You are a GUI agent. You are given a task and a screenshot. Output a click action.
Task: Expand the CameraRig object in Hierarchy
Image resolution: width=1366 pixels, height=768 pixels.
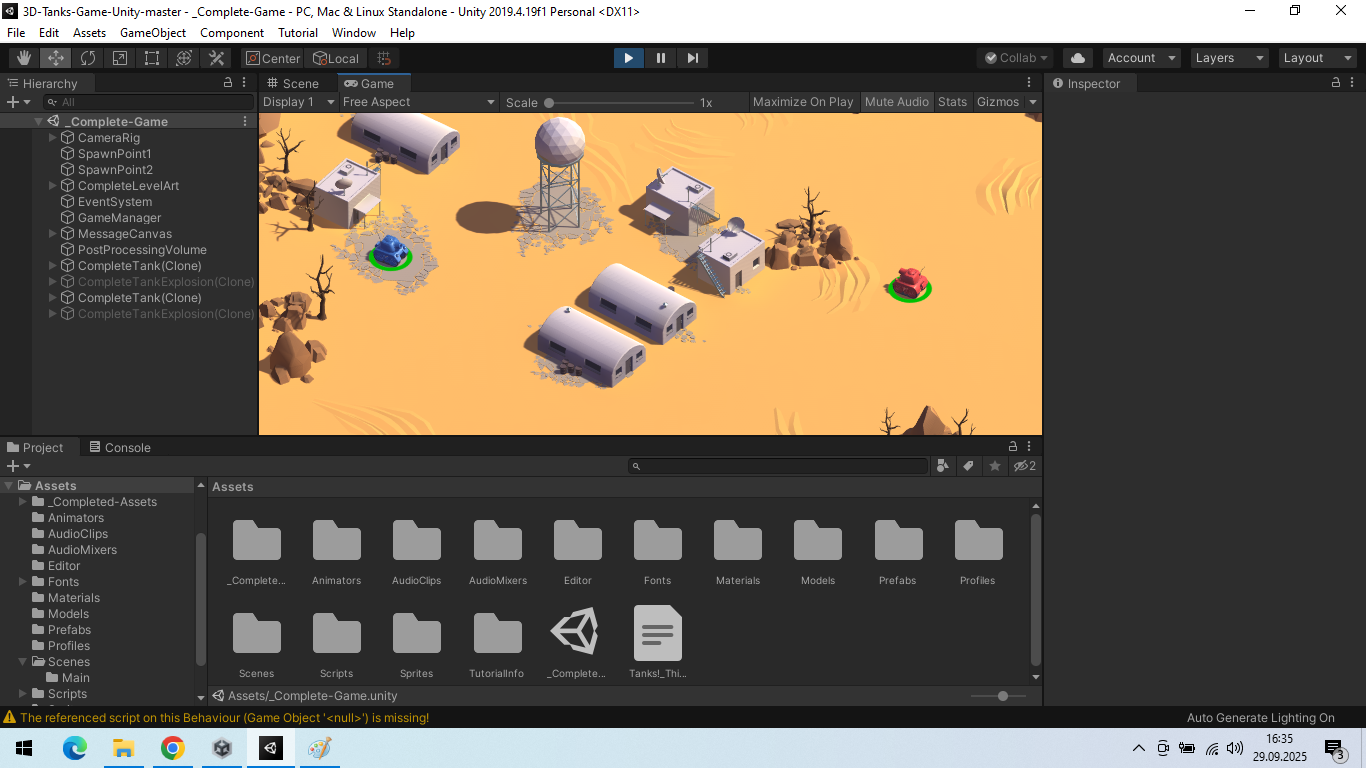coord(53,138)
